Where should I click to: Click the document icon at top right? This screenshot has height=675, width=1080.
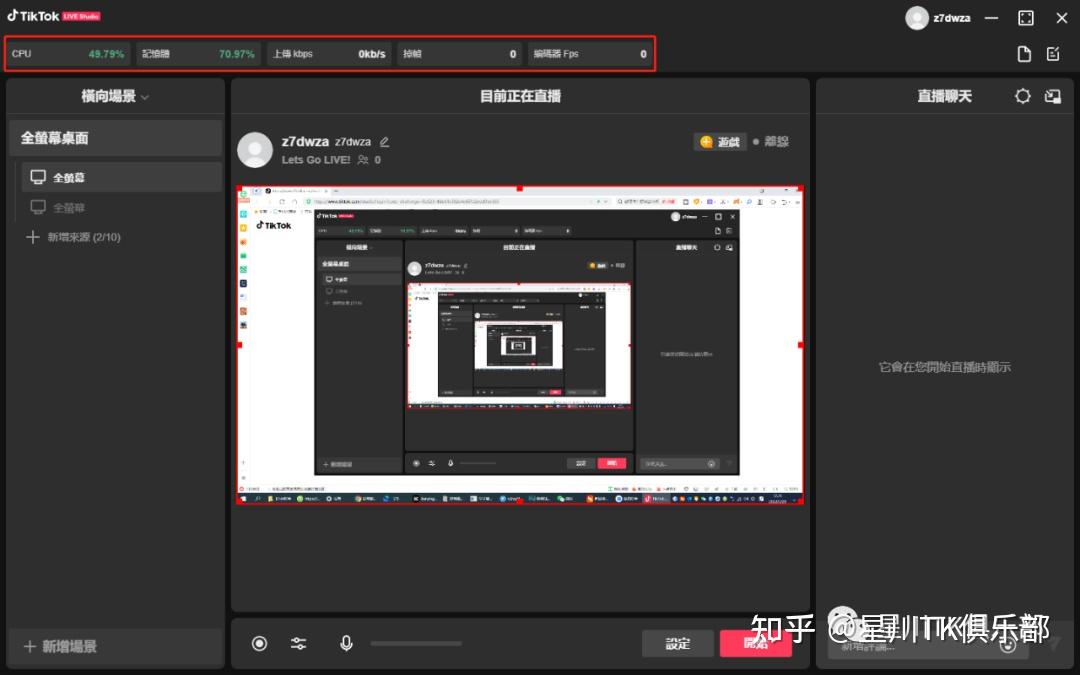(x=1024, y=54)
